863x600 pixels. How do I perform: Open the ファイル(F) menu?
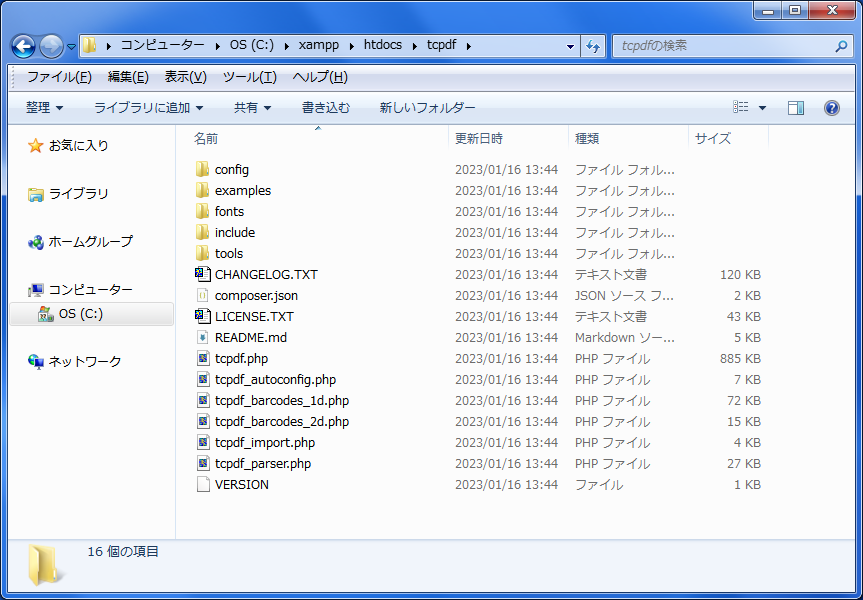click(x=59, y=77)
